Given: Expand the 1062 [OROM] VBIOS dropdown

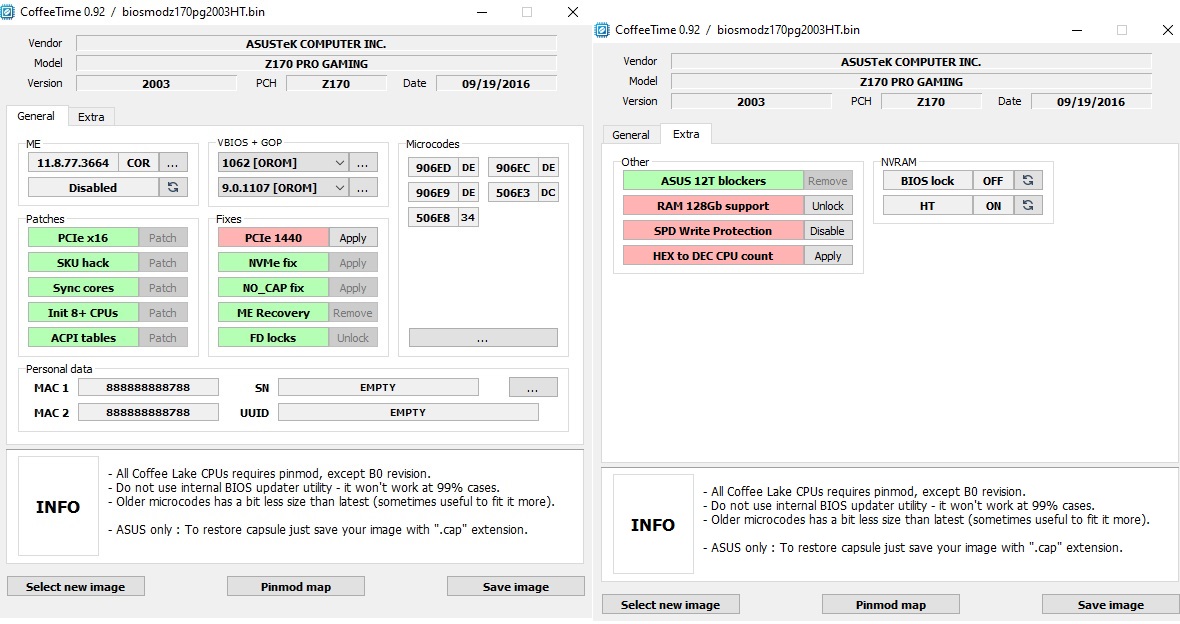Looking at the screenshot, I should point(339,163).
